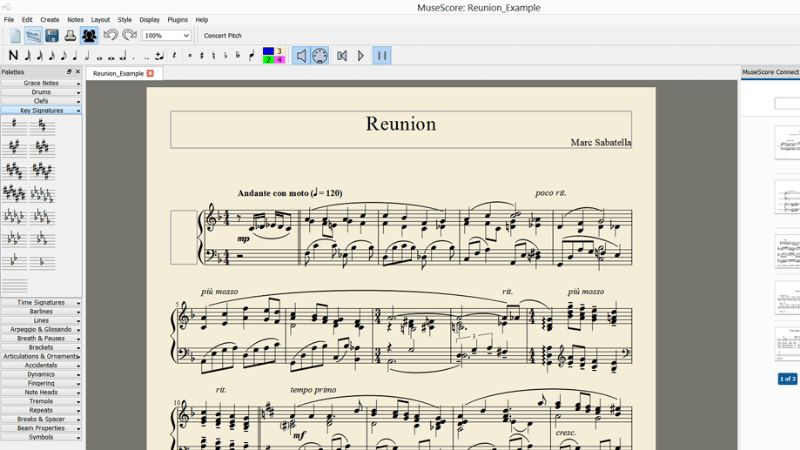Screen dimensions: 800x450
Task: Open the Create menu
Action: (x=49, y=20)
